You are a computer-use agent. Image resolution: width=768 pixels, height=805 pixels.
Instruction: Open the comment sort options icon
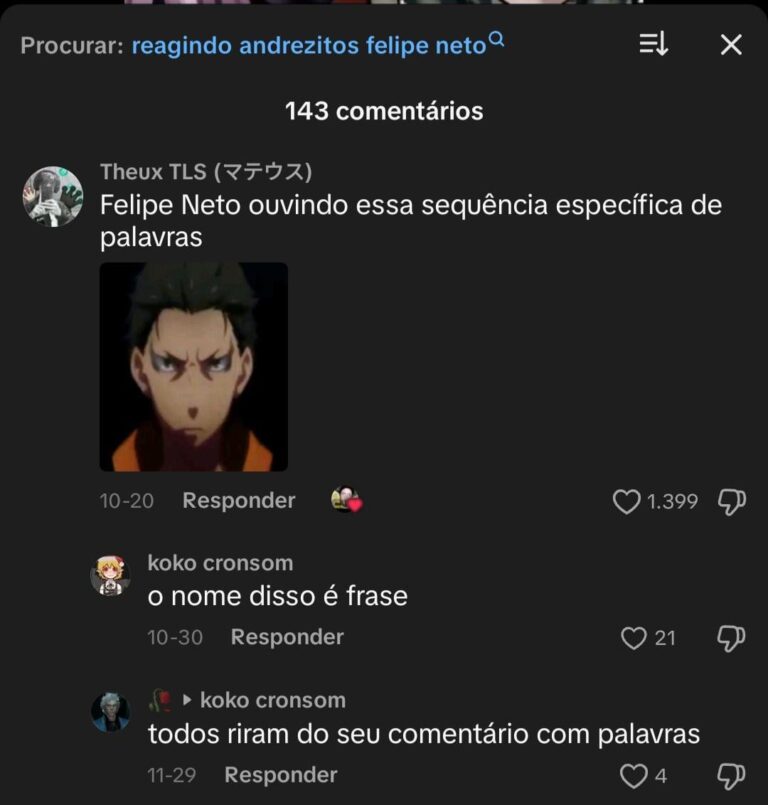(654, 44)
